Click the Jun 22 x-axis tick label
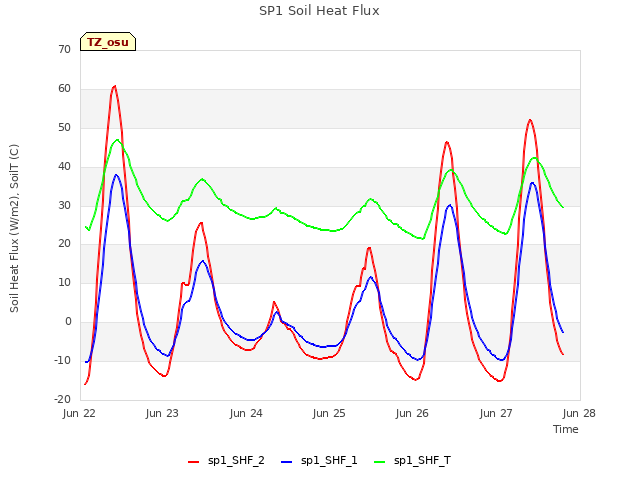640x480 pixels. [x=79, y=413]
